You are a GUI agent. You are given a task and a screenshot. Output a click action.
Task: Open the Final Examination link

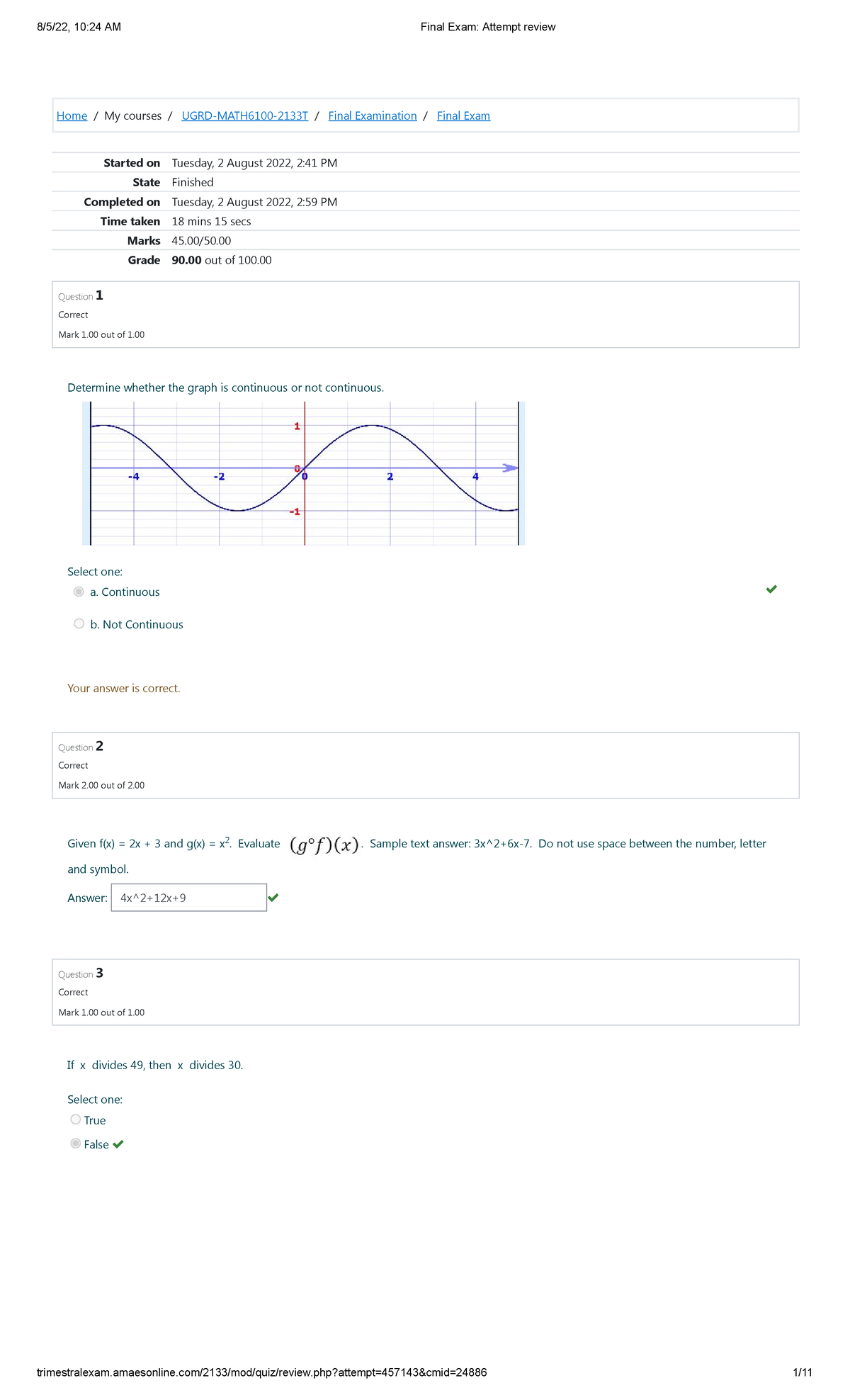point(371,115)
